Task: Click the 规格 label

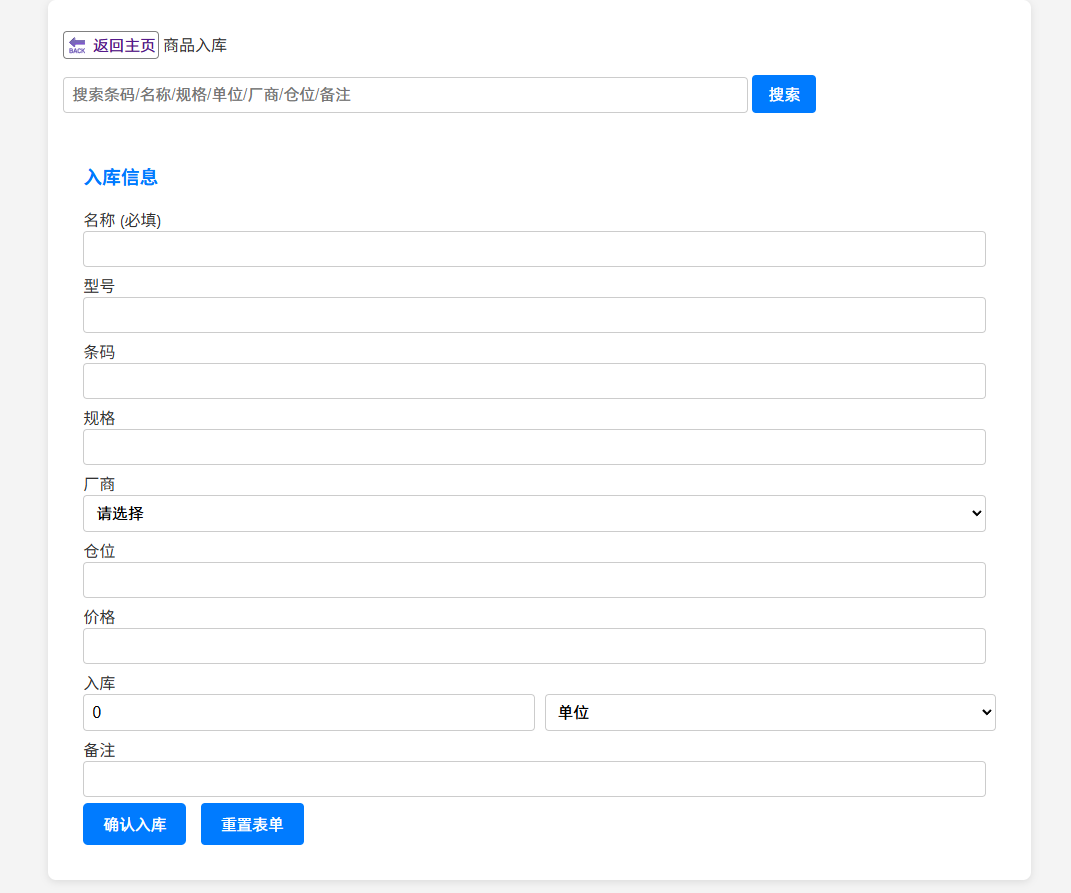Action: (99, 418)
